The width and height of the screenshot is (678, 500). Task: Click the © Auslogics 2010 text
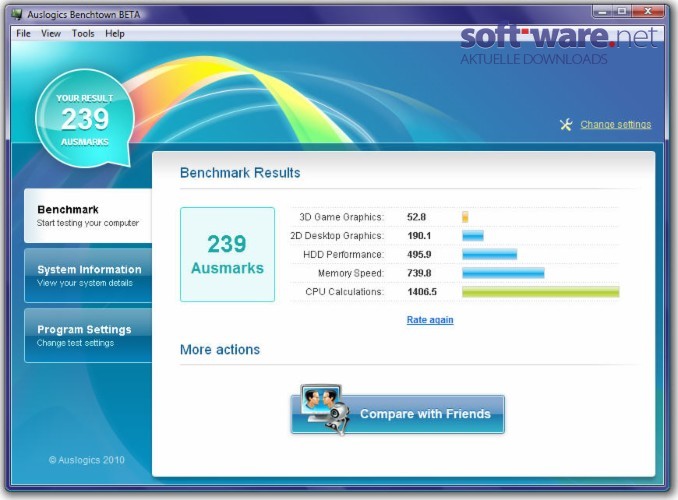[86, 460]
